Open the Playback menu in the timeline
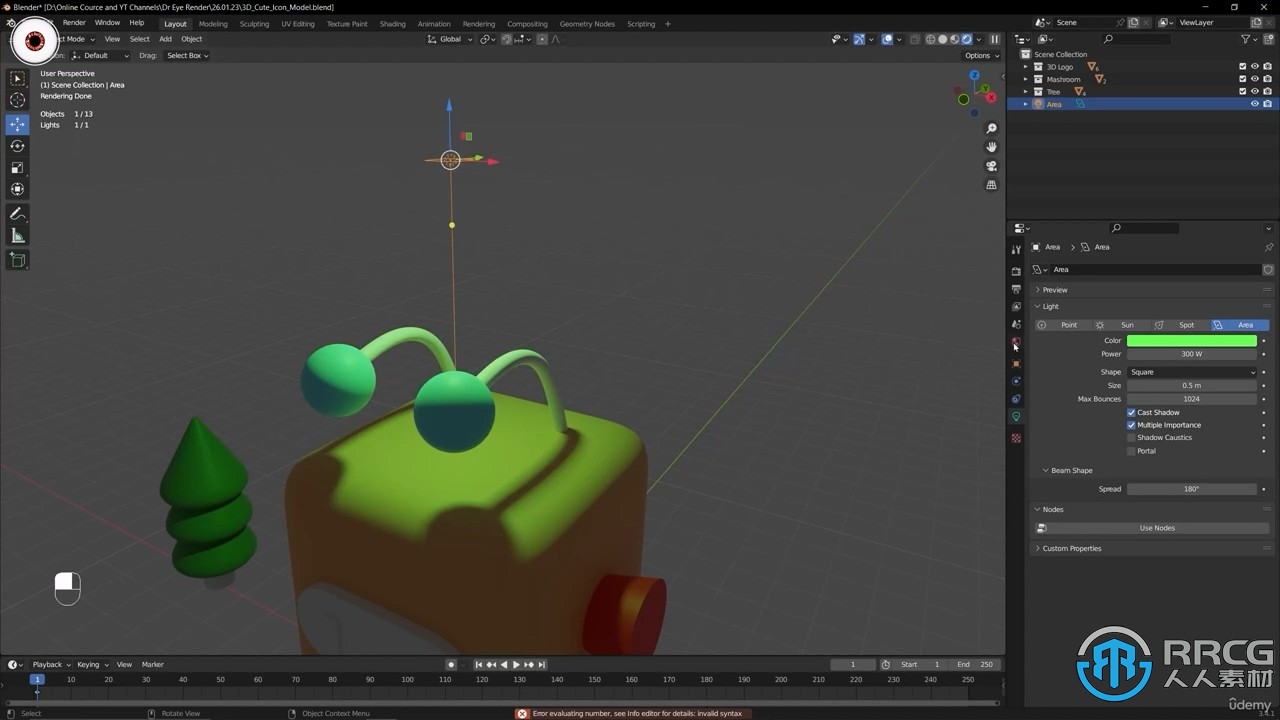This screenshot has width=1280, height=720. [x=51, y=665]
